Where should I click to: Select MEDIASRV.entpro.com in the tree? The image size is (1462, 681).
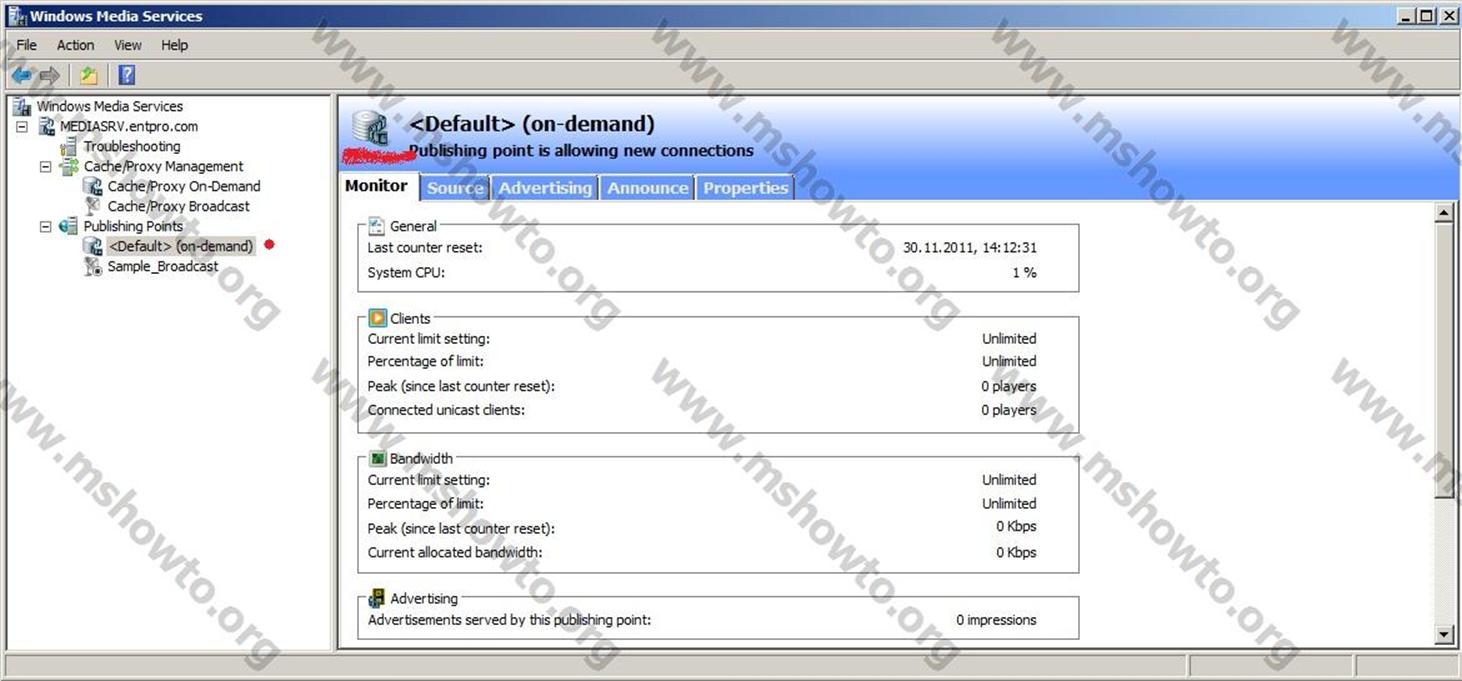129,126
